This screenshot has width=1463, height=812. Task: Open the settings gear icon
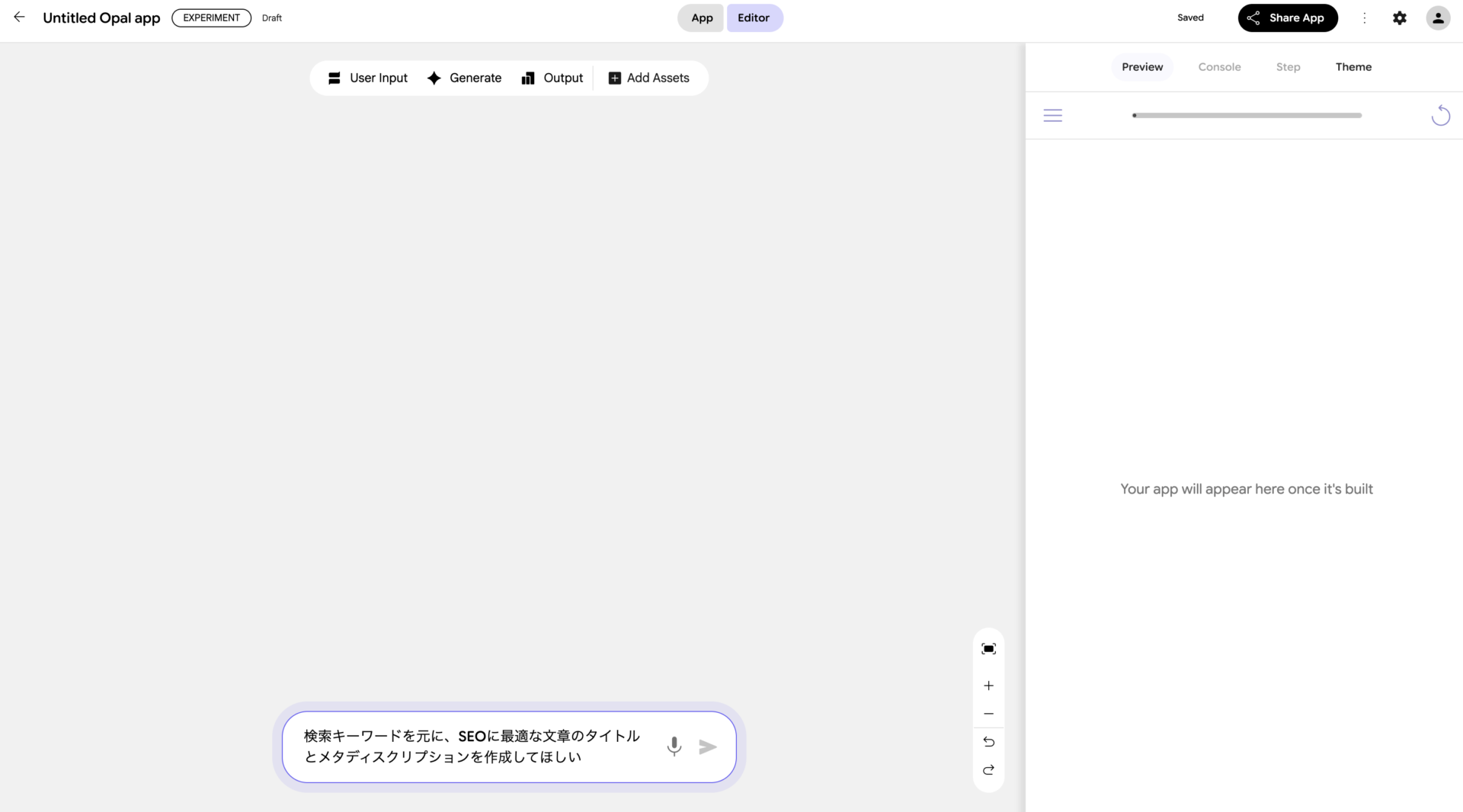1399,18
